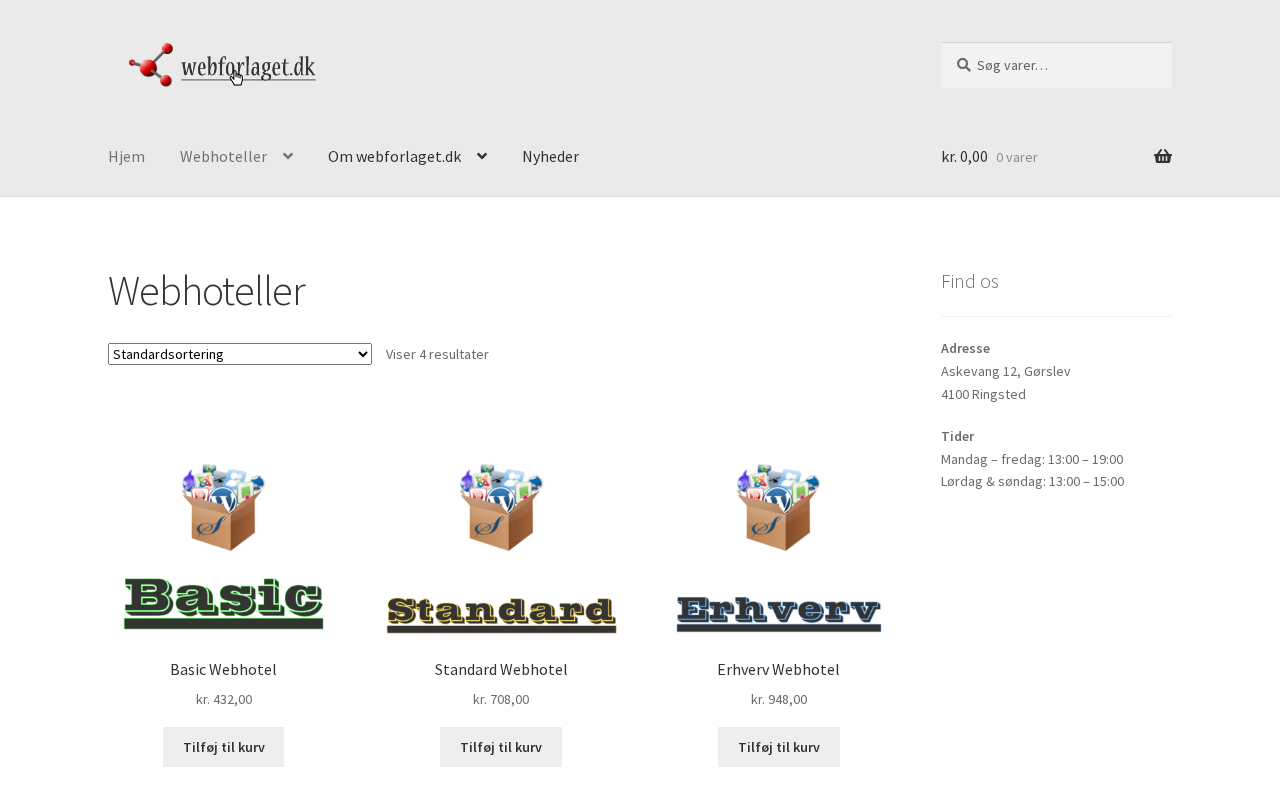1280x800 pixels.
Task: Open the Standard Webhotel title link
Action: (501, 670)
